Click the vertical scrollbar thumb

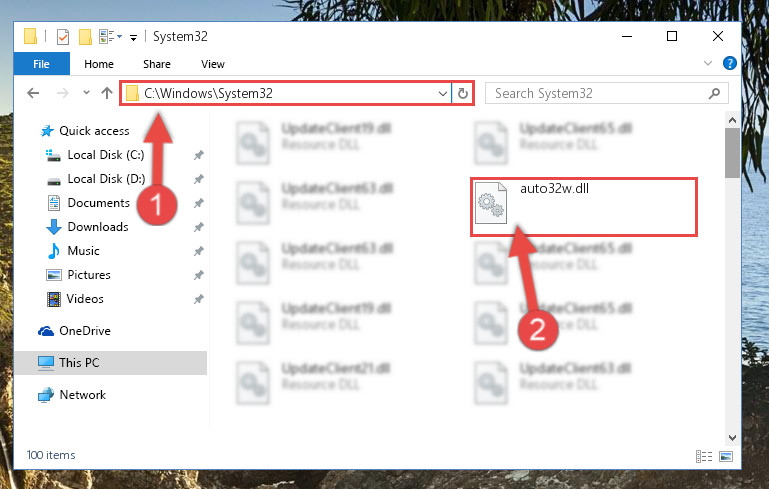coord(732,153)
